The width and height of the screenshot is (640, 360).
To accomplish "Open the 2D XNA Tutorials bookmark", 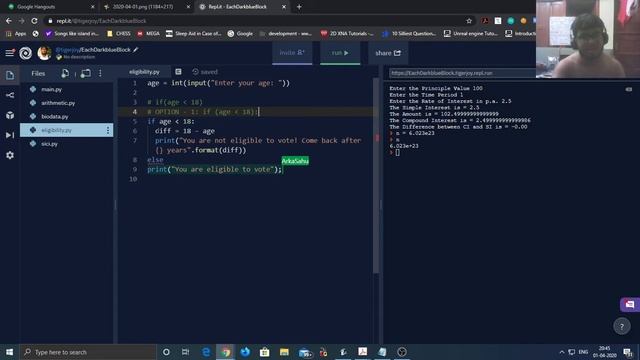I will (x=347, y=33).
